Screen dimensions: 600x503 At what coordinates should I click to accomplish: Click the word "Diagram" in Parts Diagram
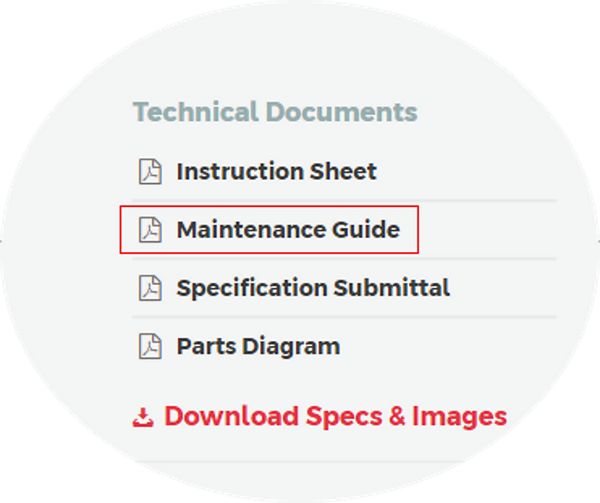(x=291, y=348)
